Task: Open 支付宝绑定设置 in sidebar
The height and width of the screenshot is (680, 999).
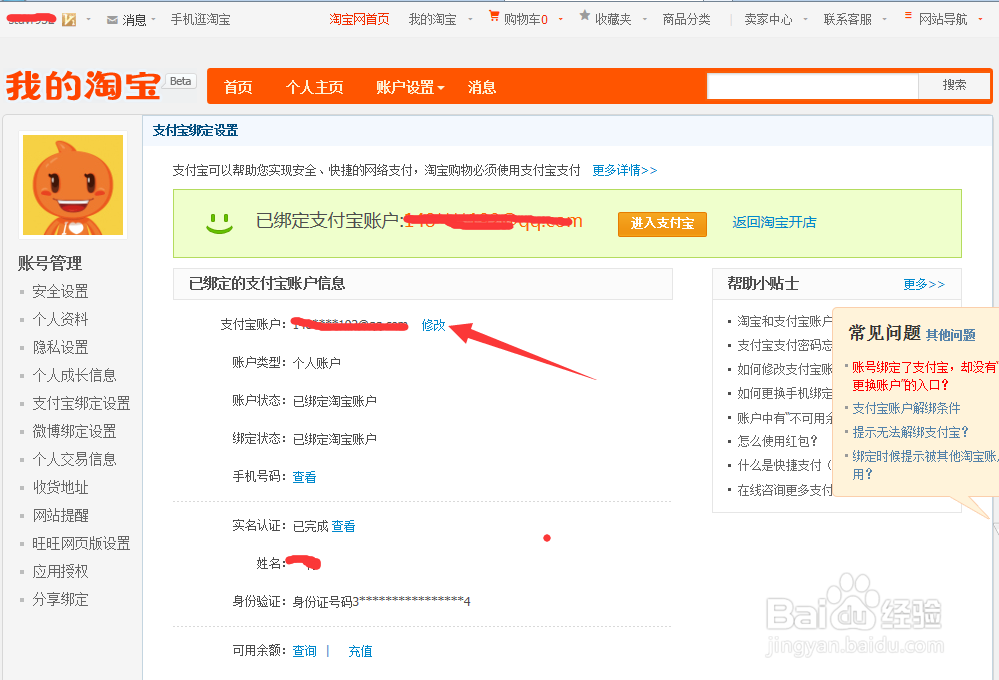Action: [x=82, y=403]
